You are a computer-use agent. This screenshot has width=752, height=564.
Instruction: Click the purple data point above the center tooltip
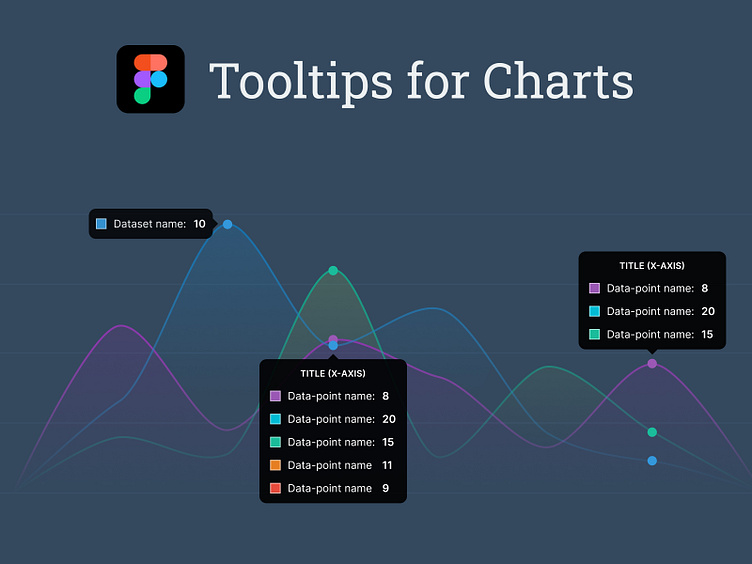click(x=333, y=339)
